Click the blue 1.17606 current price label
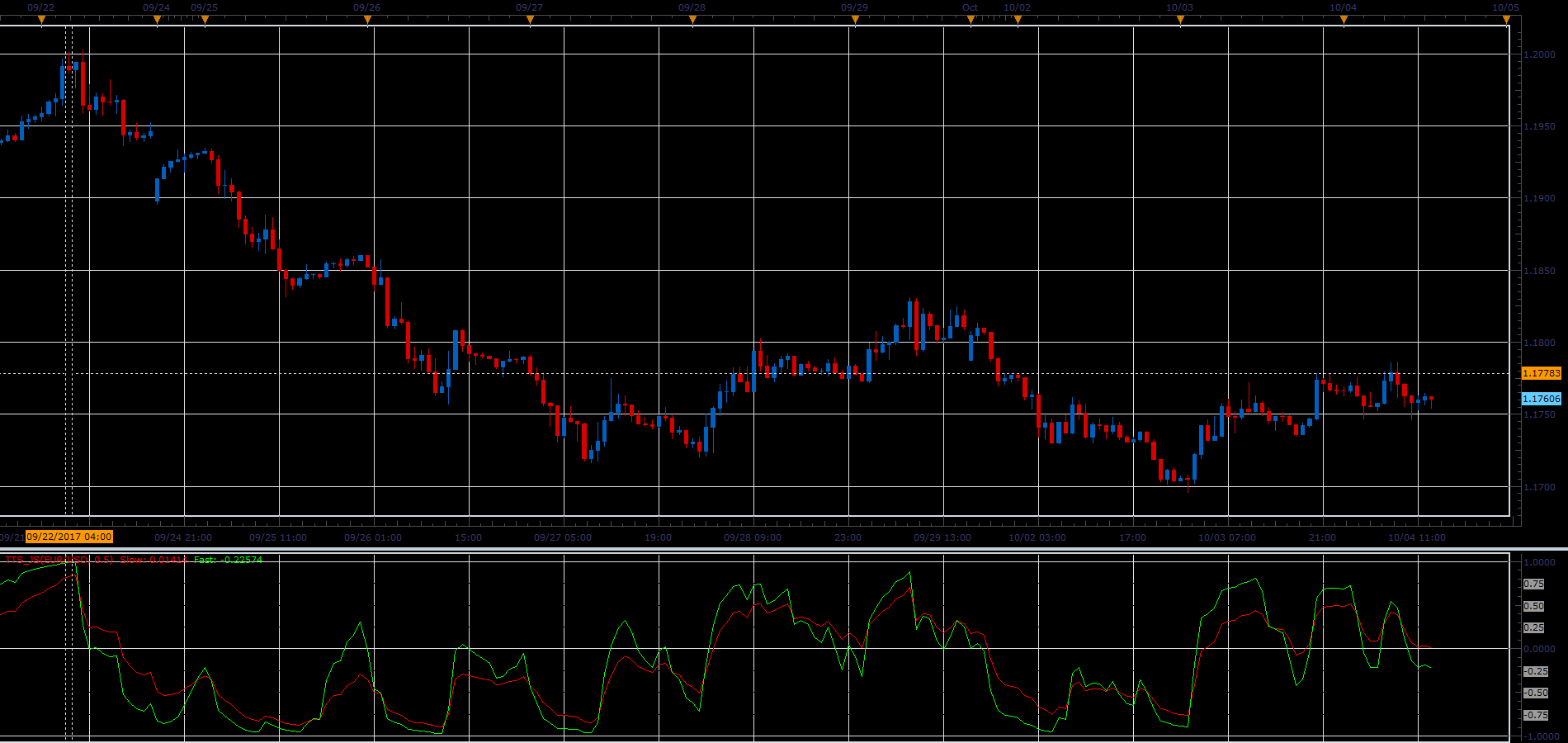 (x=1542, y=399)
